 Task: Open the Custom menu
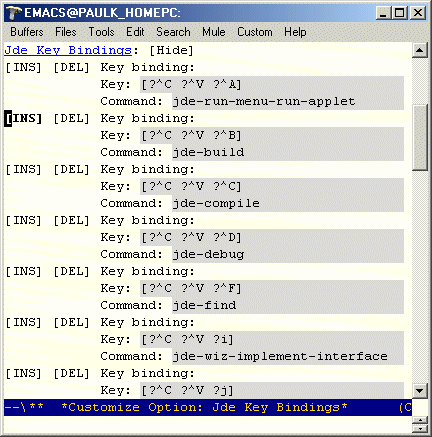(x=255, y=32)
